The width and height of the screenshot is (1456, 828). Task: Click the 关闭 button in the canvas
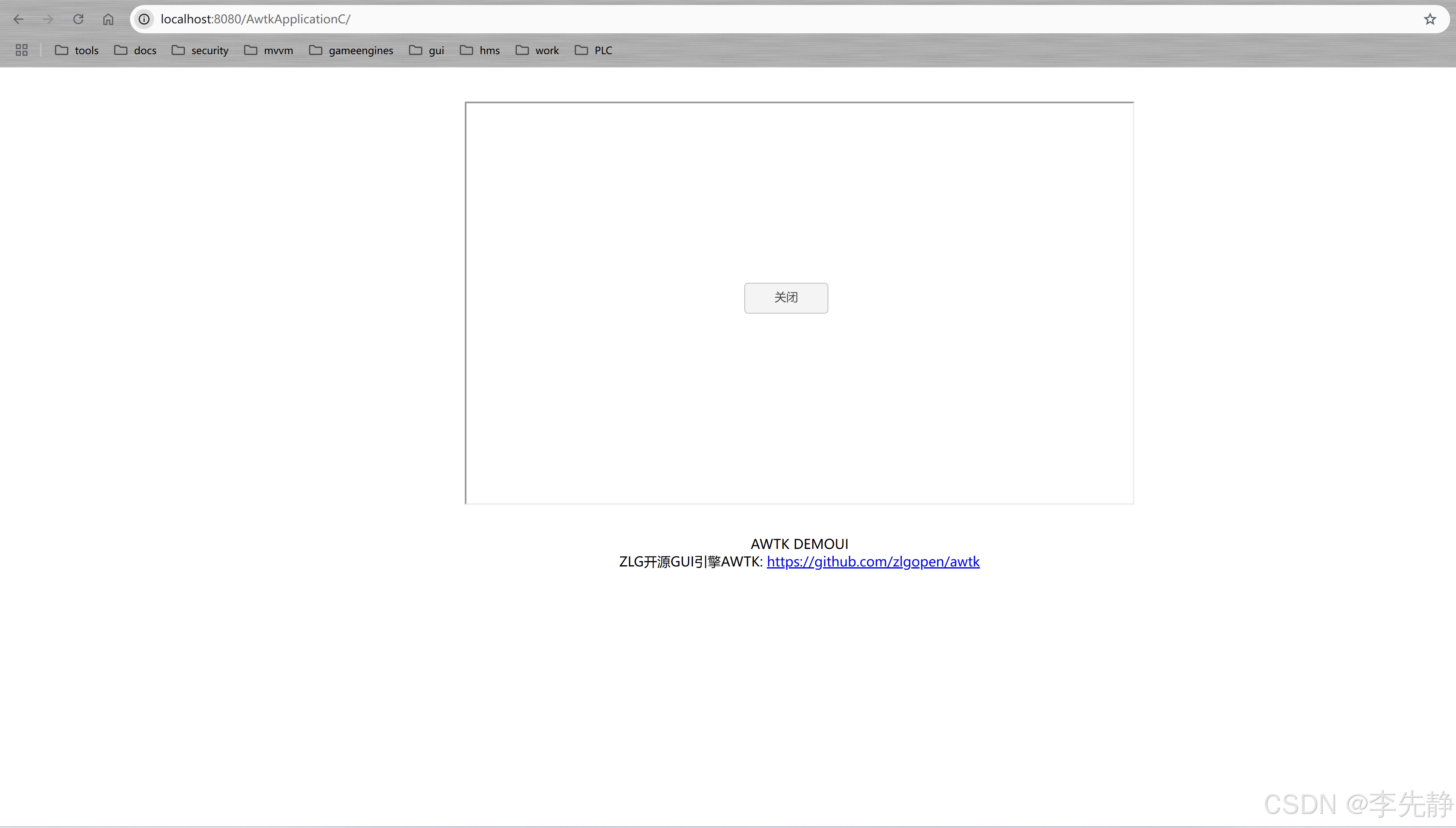coord(786,298)
